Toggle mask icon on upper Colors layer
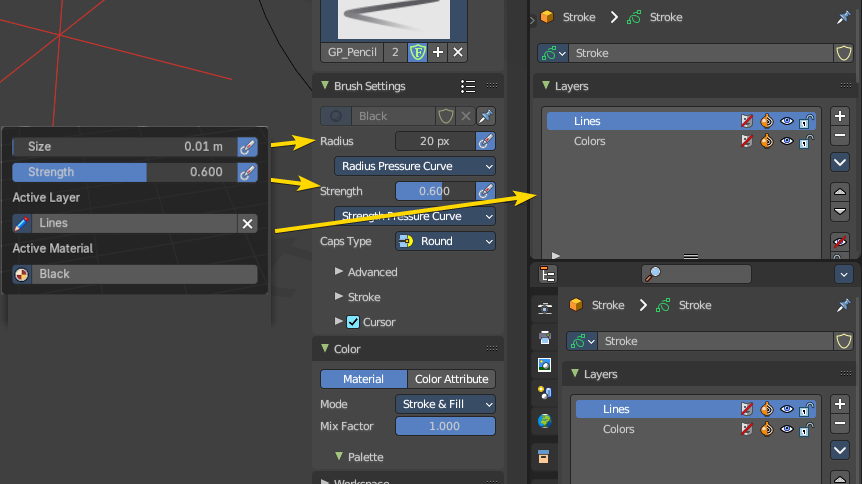862x484 pixels. (x=747, y=141)
